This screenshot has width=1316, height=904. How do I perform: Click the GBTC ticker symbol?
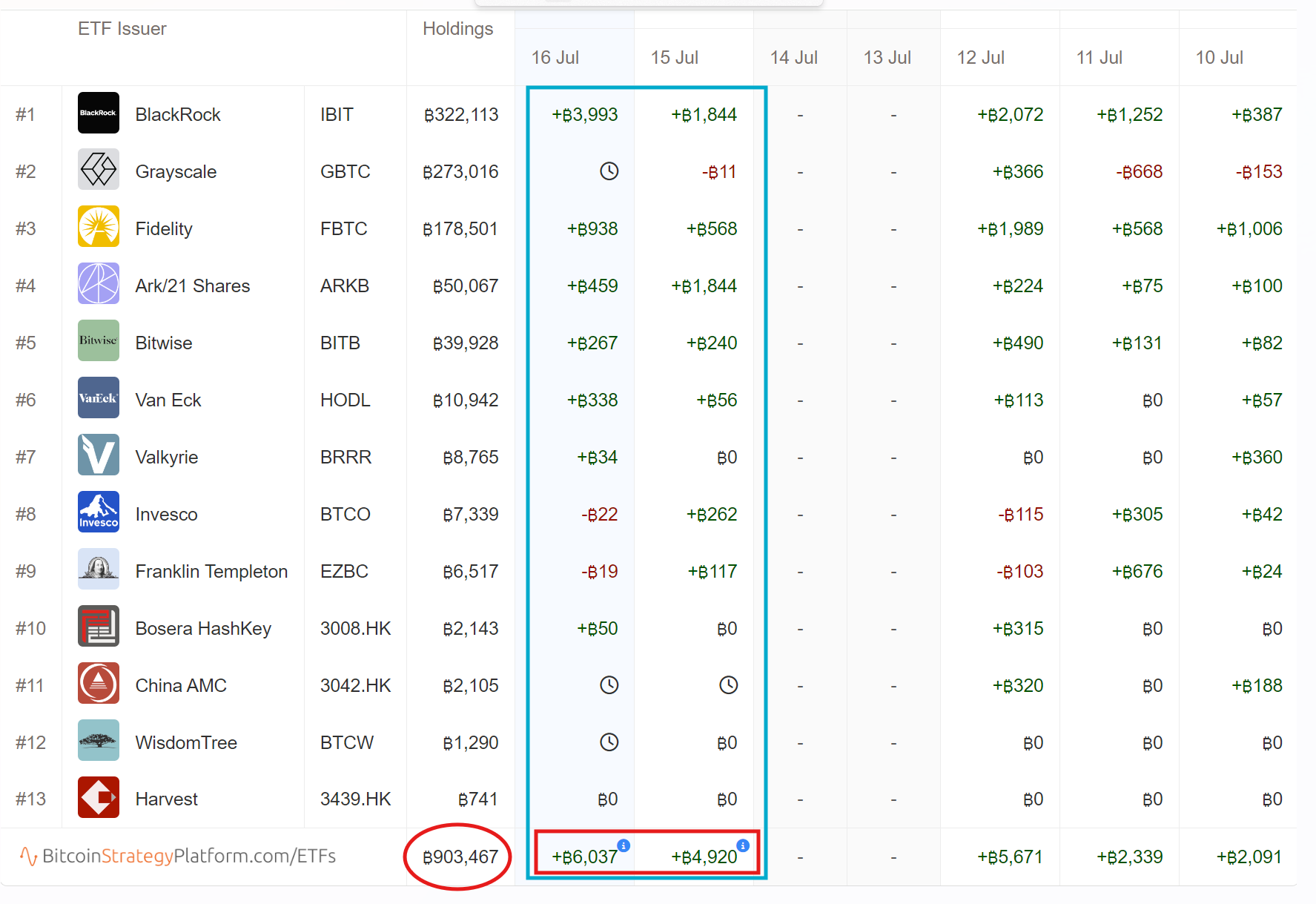(345, 172)
